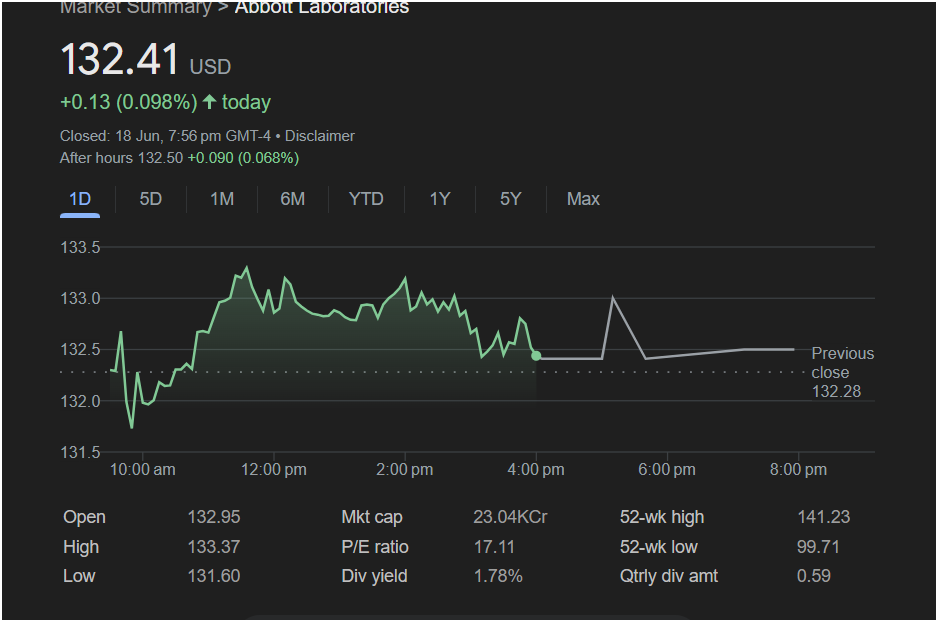Click the 133.5 y-axis label
Screen dimensions: 938x622
80,247
